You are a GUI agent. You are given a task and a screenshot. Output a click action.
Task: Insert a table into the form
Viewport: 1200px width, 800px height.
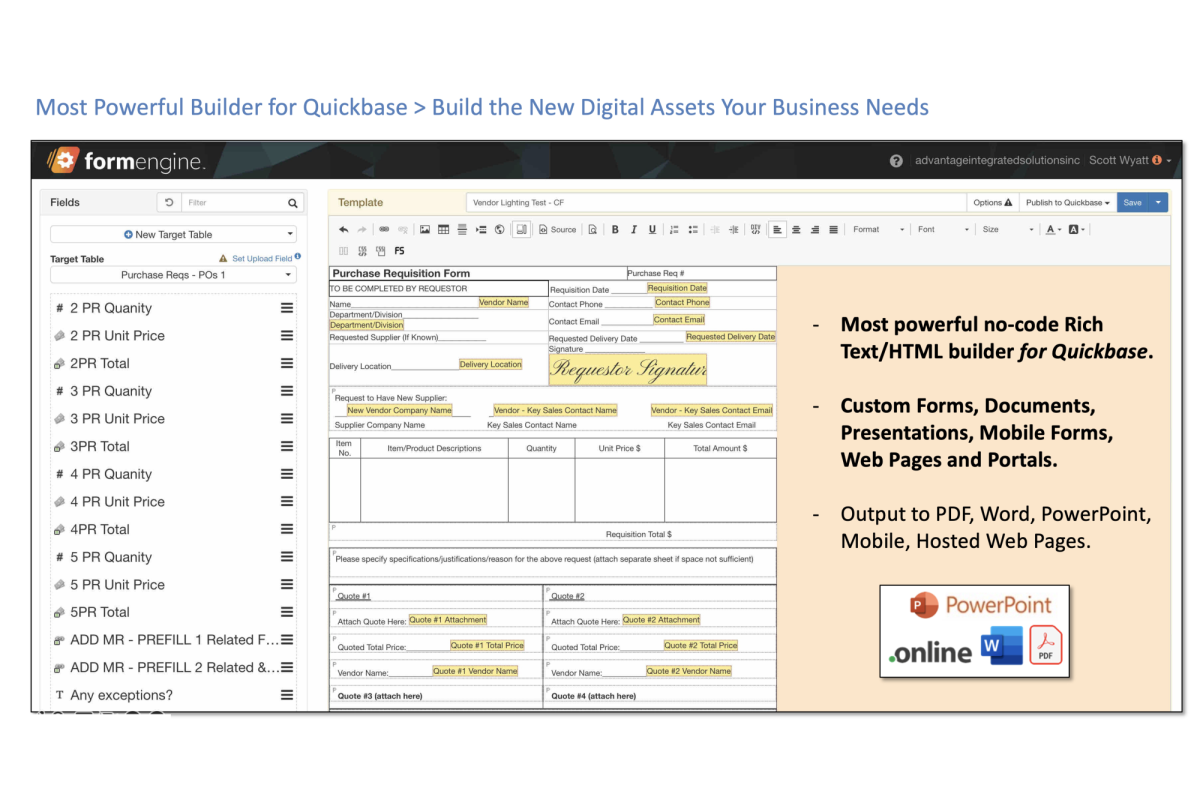coord(444,229)
